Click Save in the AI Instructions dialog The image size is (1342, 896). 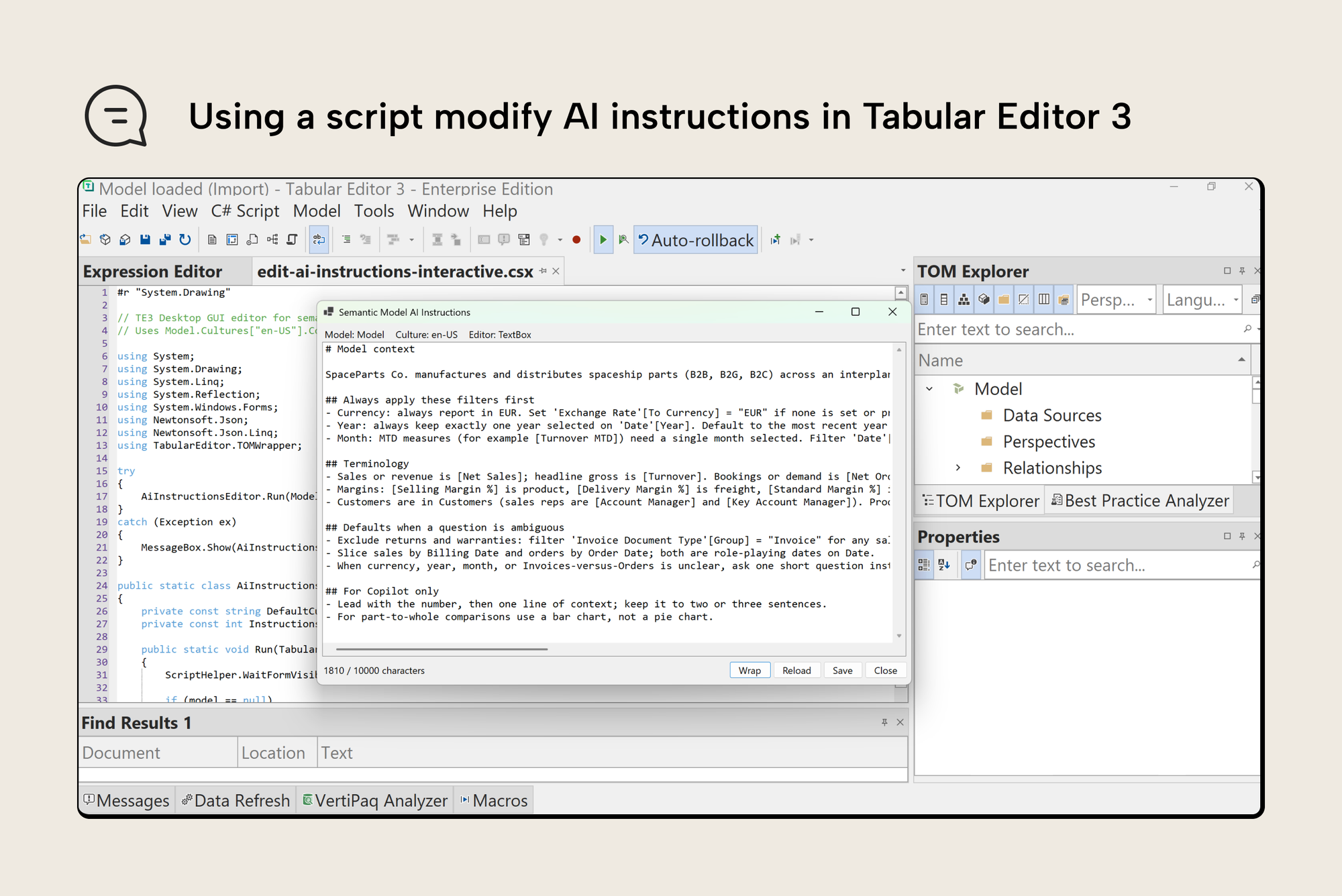(842, 670)
